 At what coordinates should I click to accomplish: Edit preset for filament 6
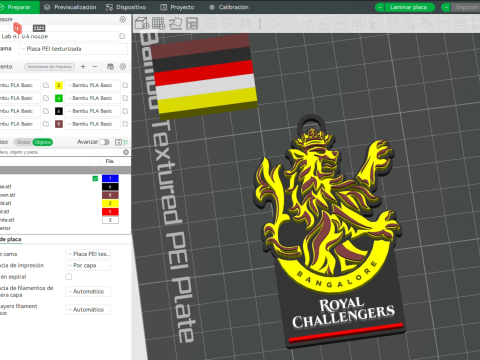pos(125,111)
